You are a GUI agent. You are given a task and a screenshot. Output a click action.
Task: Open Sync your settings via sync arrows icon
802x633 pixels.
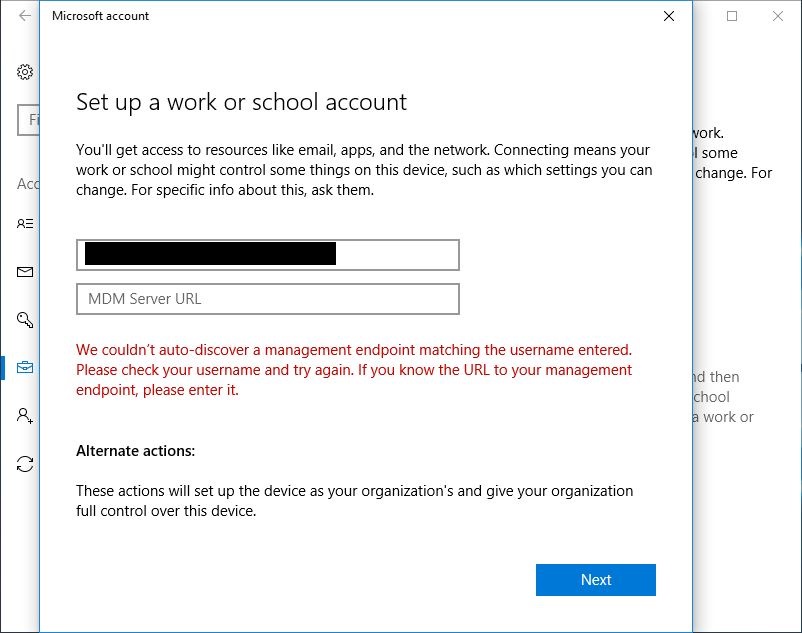tap(25, 463)
